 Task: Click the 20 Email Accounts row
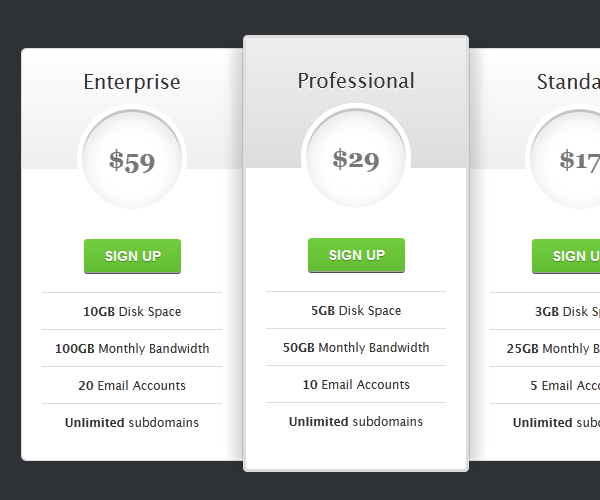(x=132, y=386)
